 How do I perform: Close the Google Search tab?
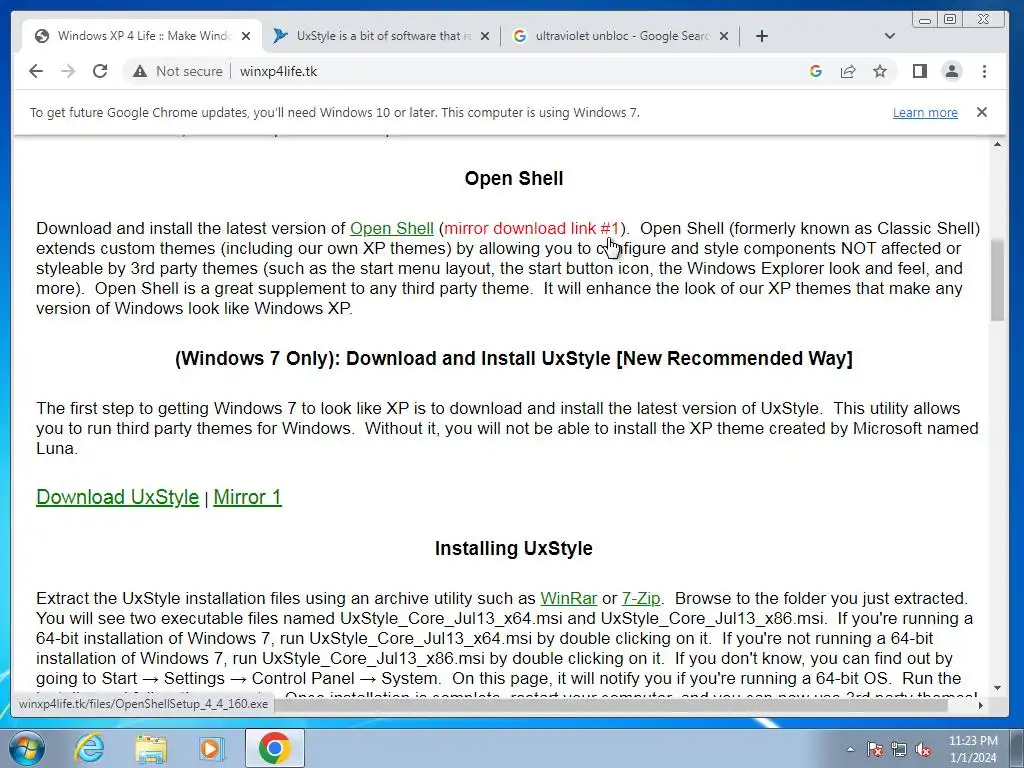click(724, 36)
